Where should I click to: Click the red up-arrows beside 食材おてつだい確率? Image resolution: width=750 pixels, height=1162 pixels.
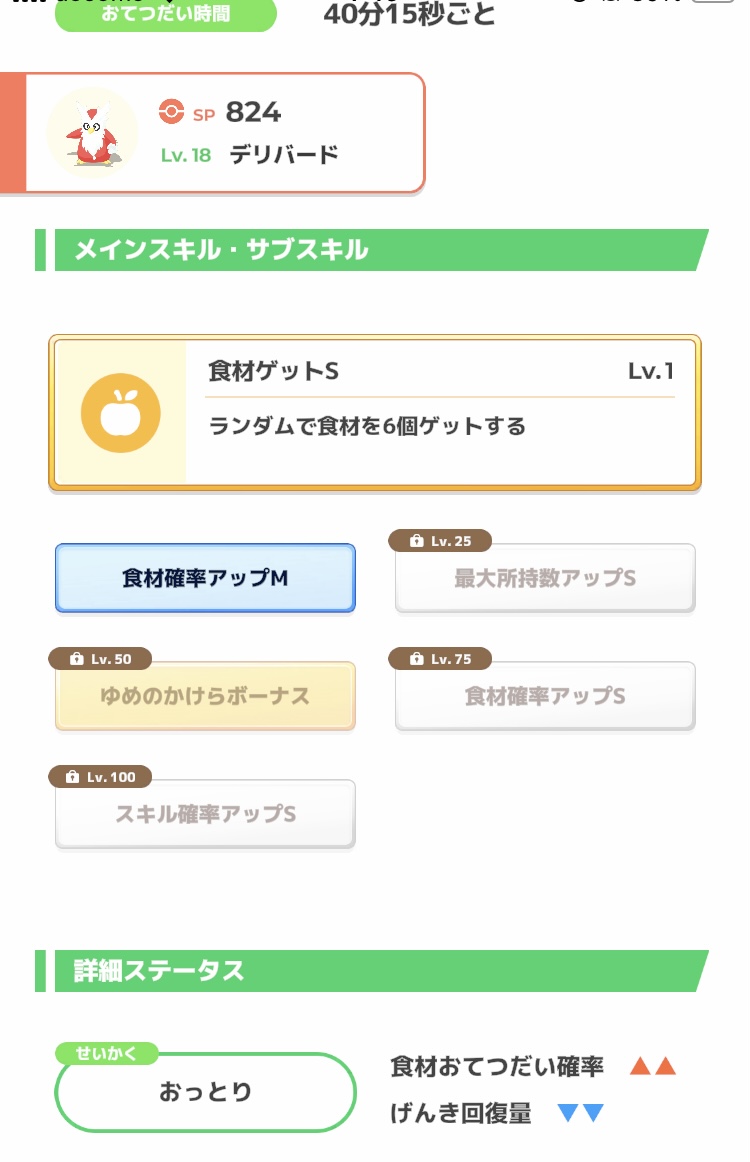coord(653,1066)
